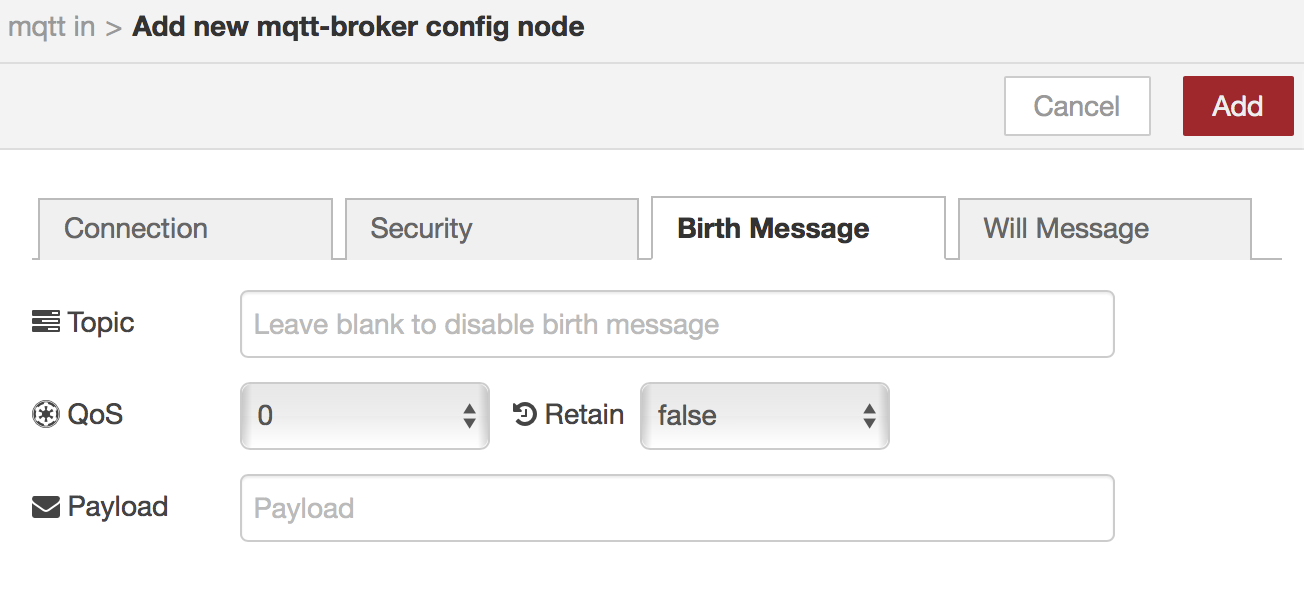1305x590 pixels.
Task: Select the Birth Message tab
Action: [797, 229]
